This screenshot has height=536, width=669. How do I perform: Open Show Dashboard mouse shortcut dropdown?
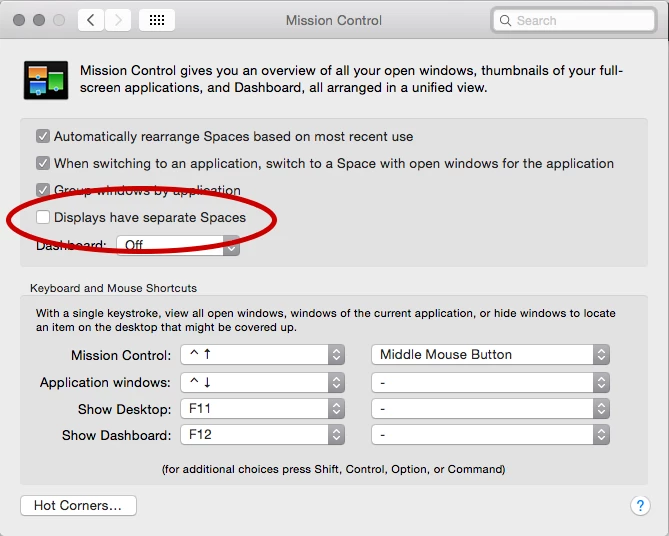click(490, 435)
